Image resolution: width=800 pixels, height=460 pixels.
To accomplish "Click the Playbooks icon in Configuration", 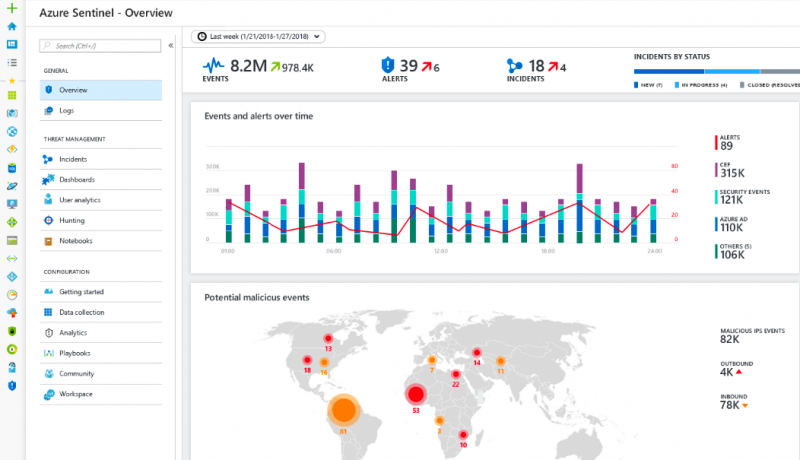I will click(48, 353).
